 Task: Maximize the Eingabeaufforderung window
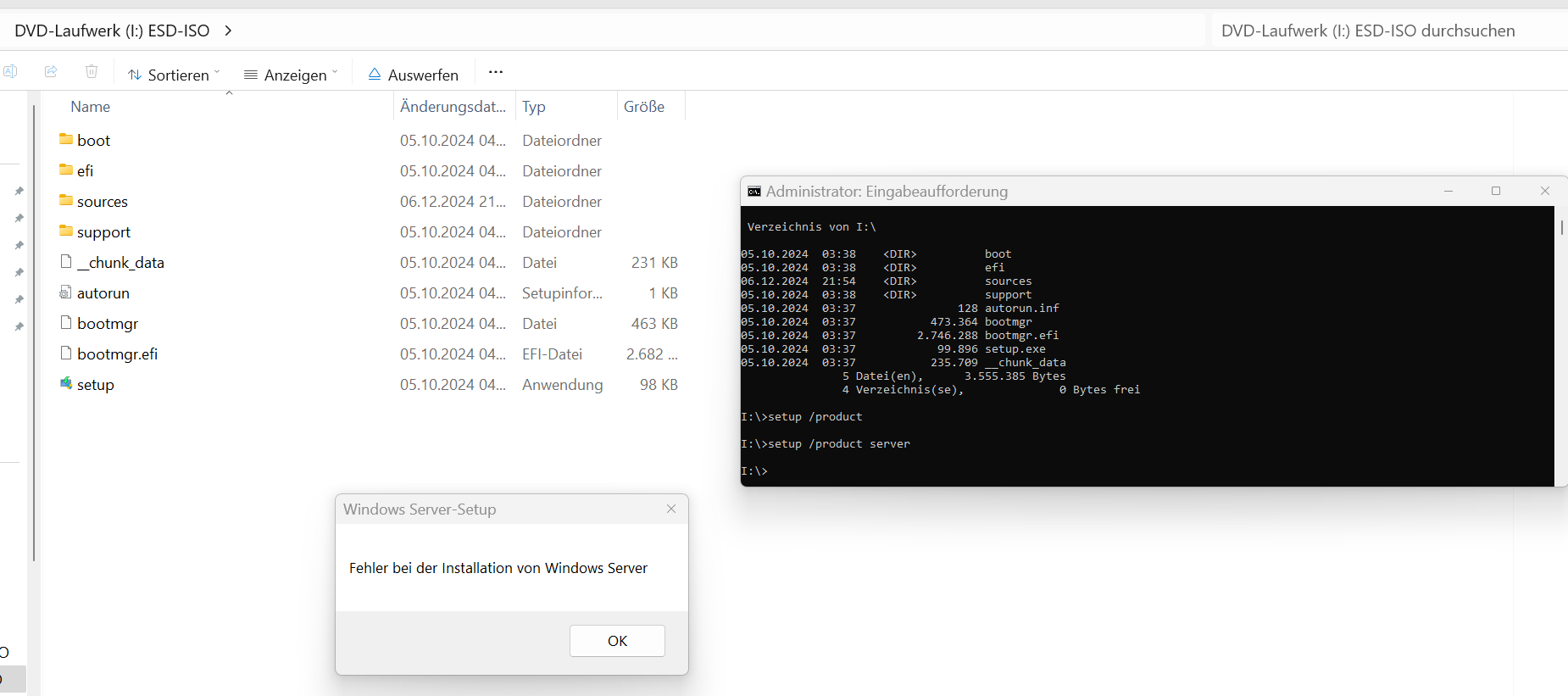point(1496,191)
